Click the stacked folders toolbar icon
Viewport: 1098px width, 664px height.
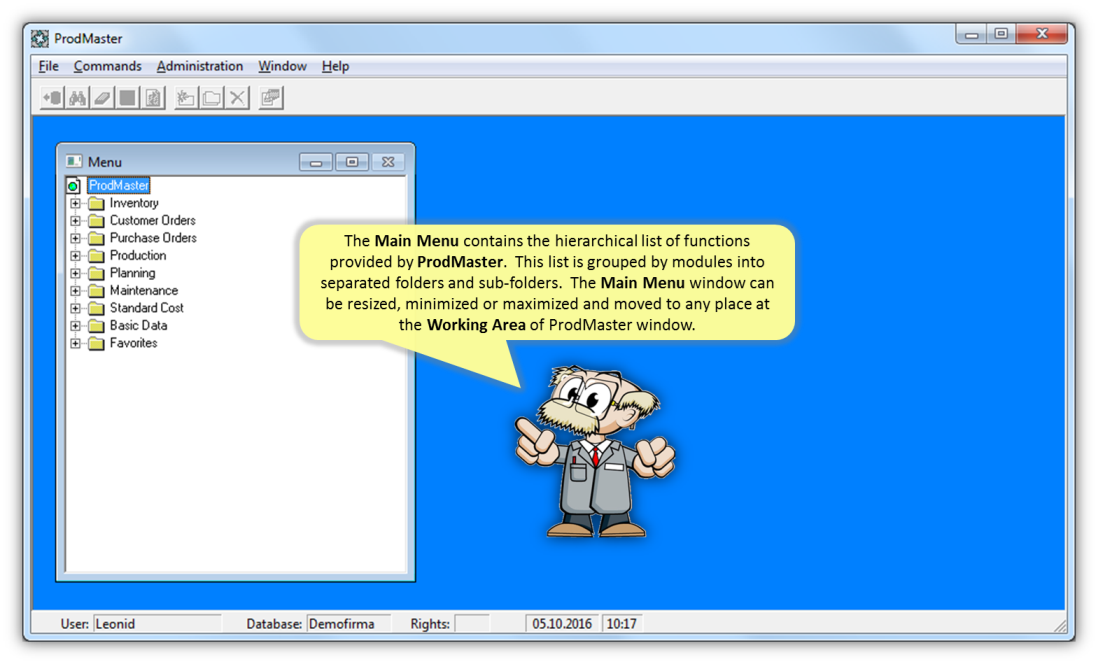point(211,98)
